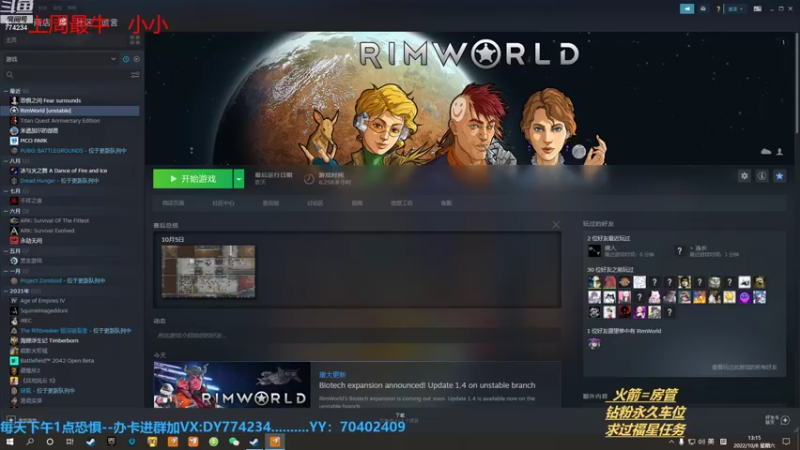
Task: Toggle the ready-to-play filter icon
Action: [x=136, y=59]
